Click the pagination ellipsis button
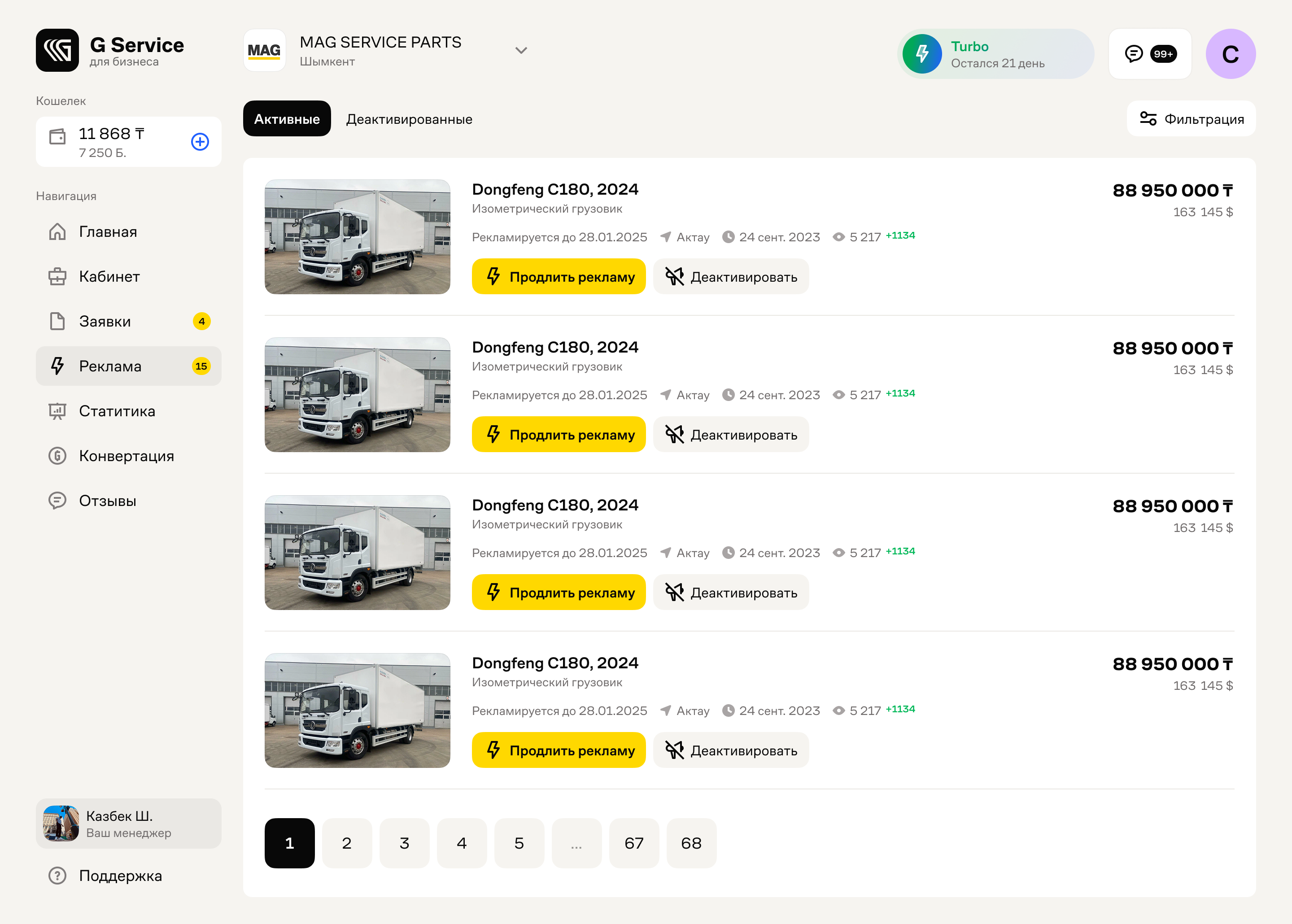 tap(577, 843)
